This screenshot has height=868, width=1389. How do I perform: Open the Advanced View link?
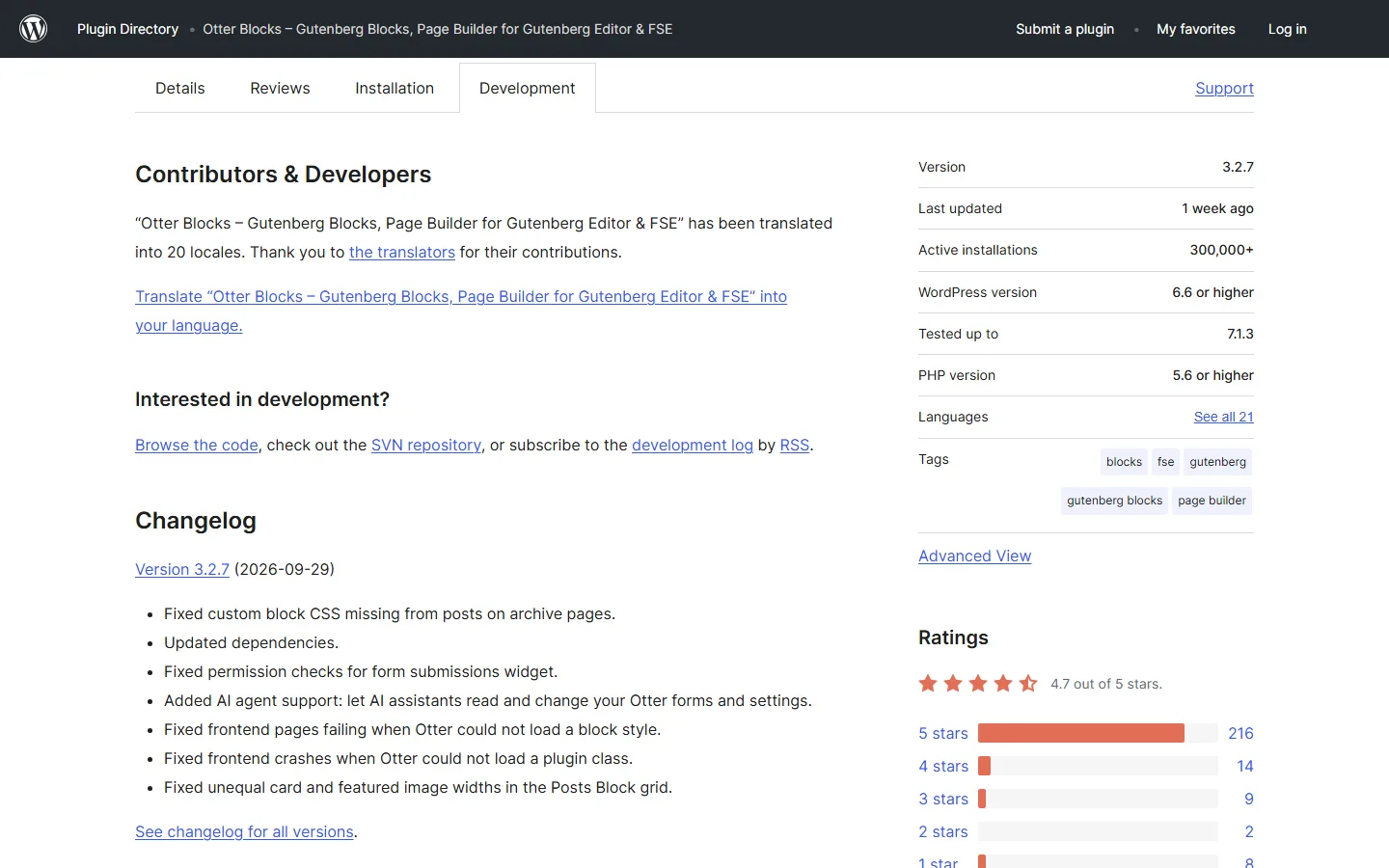(974, 556)
